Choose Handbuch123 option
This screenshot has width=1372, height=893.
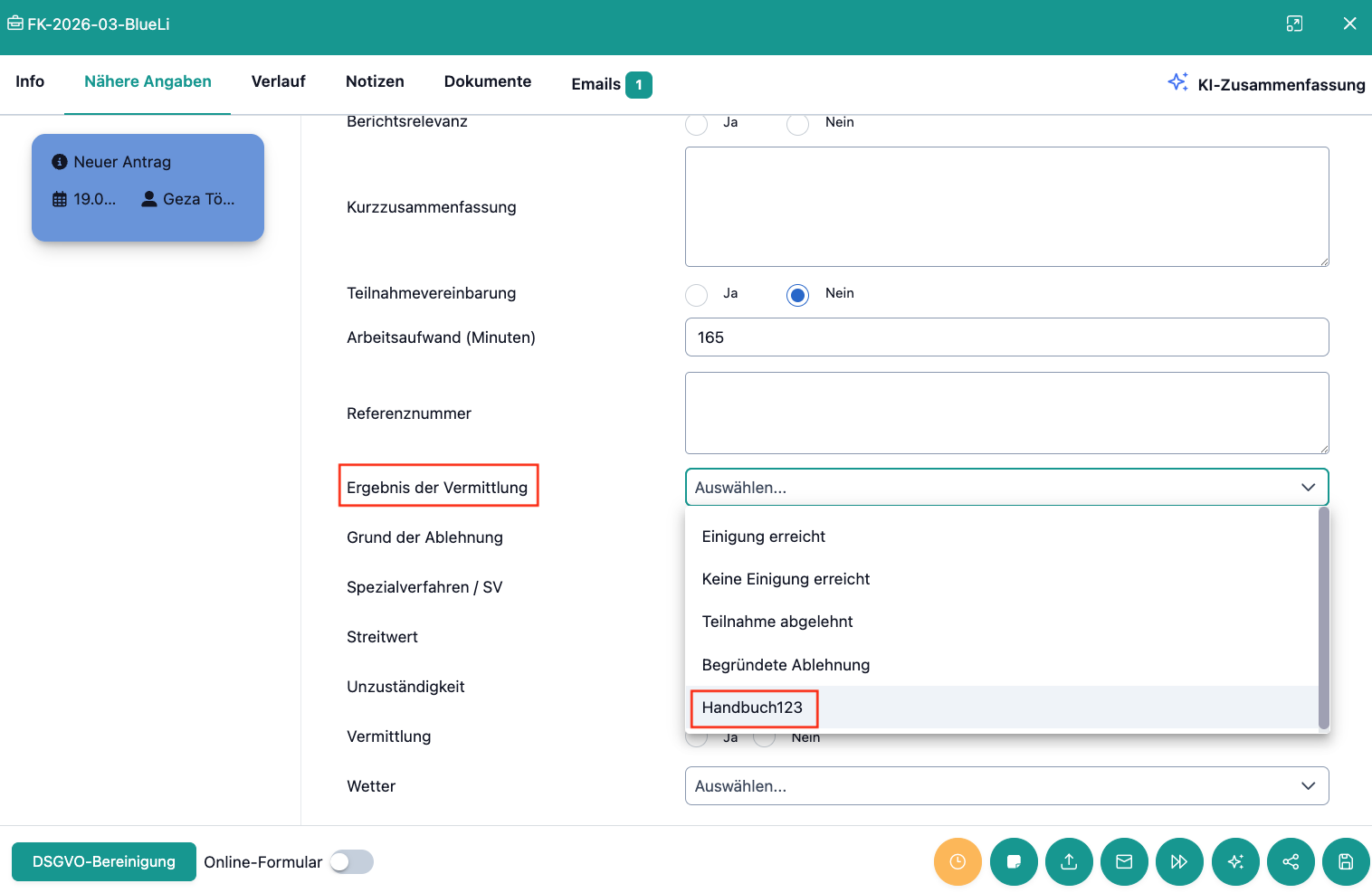click(x=1002, y=708)
